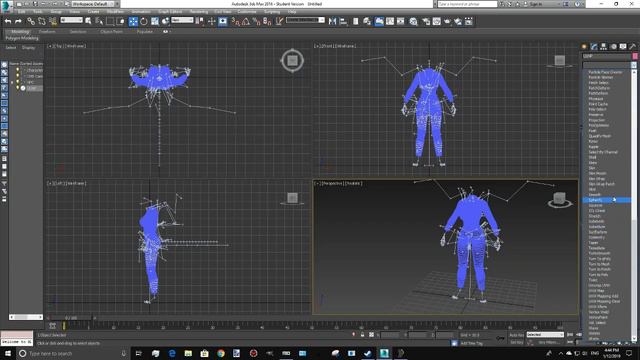Open the selection filter dropdown

71,20
